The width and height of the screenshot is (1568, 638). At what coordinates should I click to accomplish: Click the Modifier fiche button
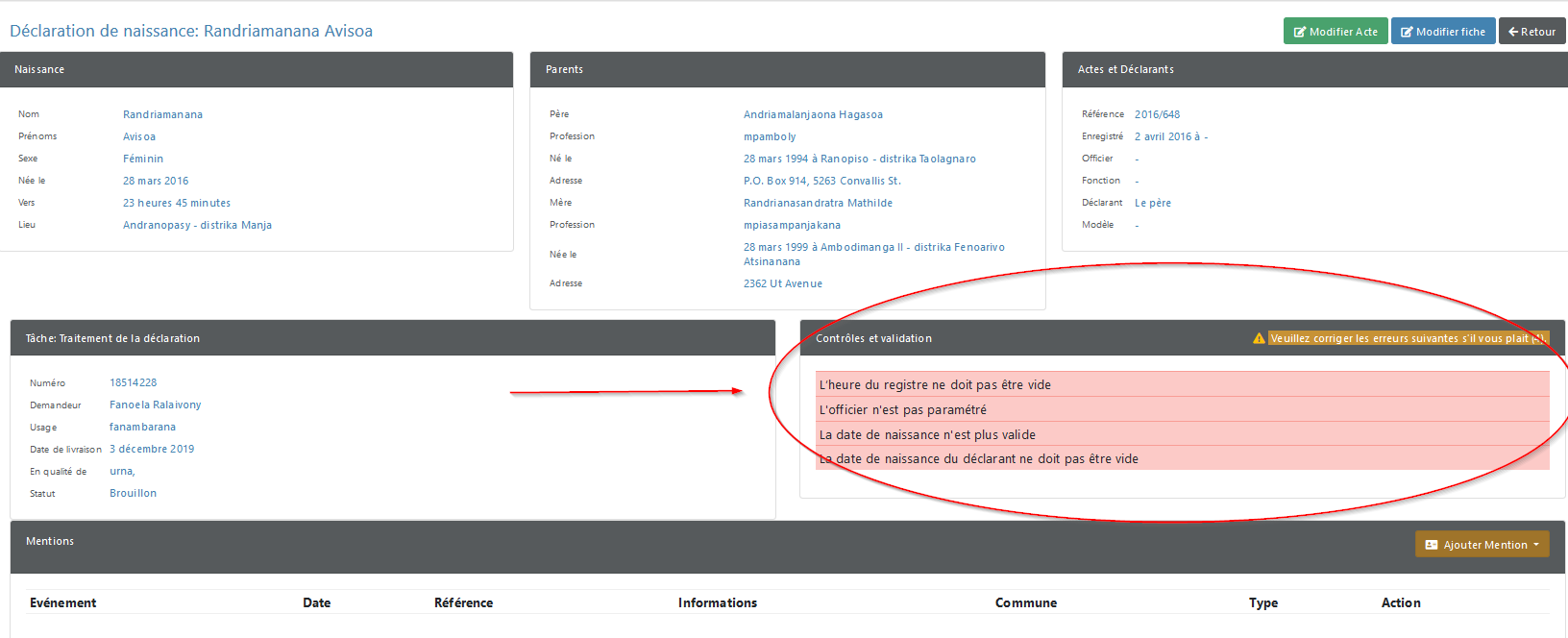[1443, 32]
